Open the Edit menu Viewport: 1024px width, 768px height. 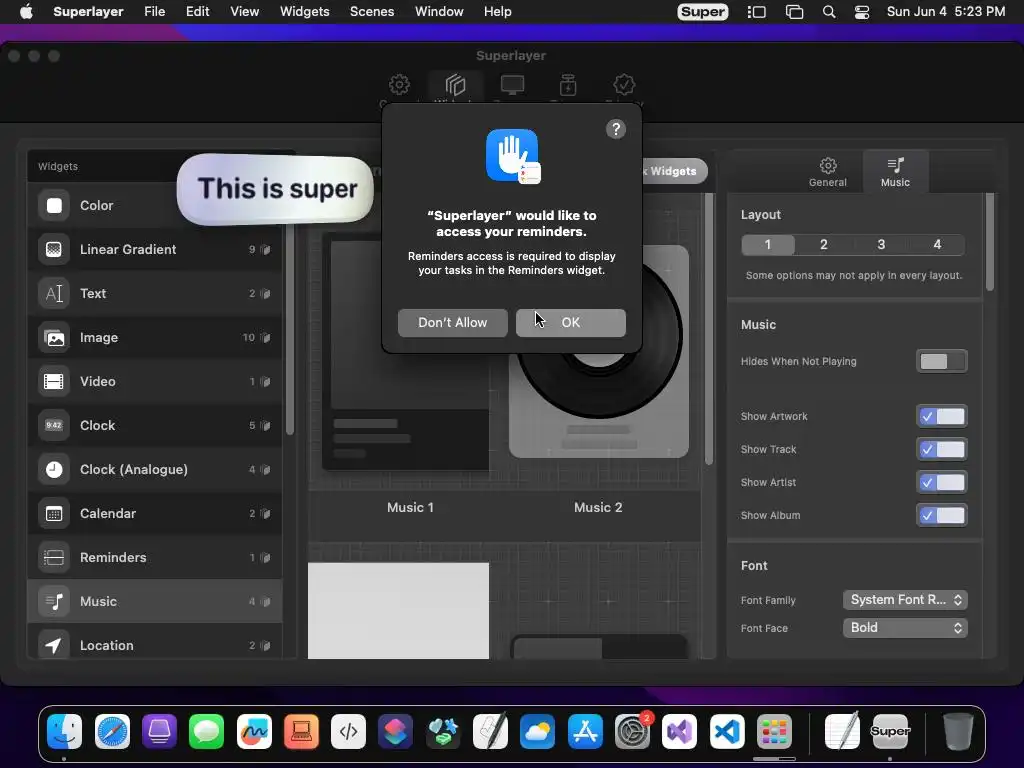pyautogui.click(x=197, y=12)
